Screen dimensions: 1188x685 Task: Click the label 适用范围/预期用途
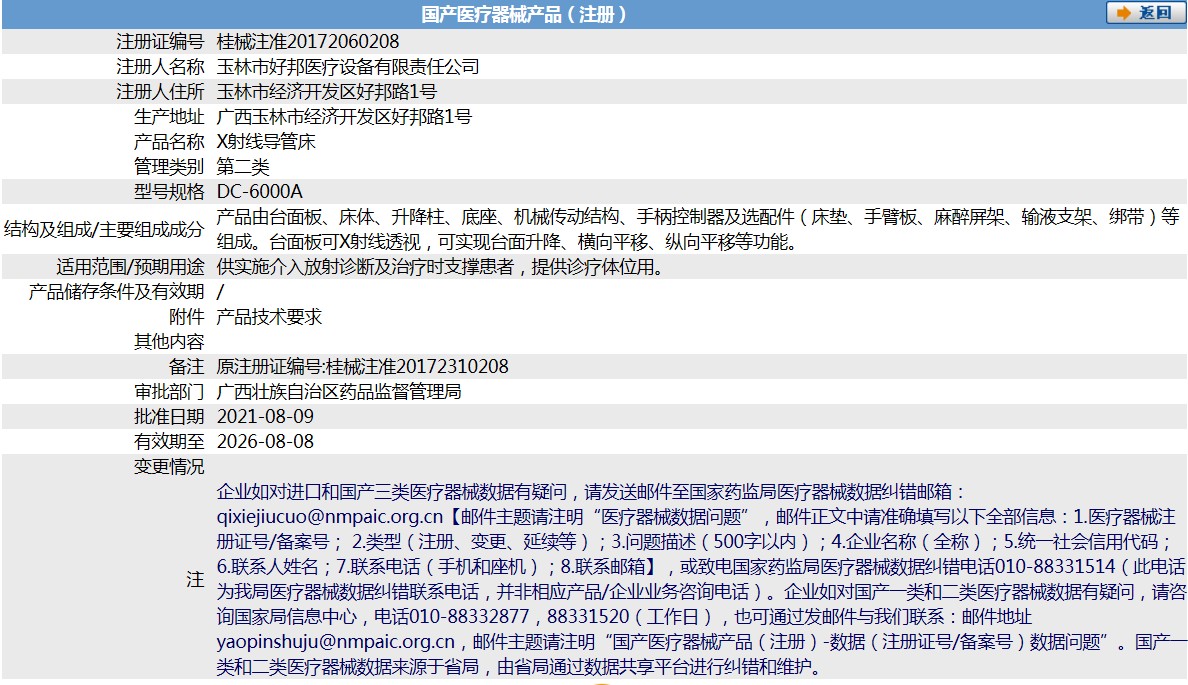[130, 267]
